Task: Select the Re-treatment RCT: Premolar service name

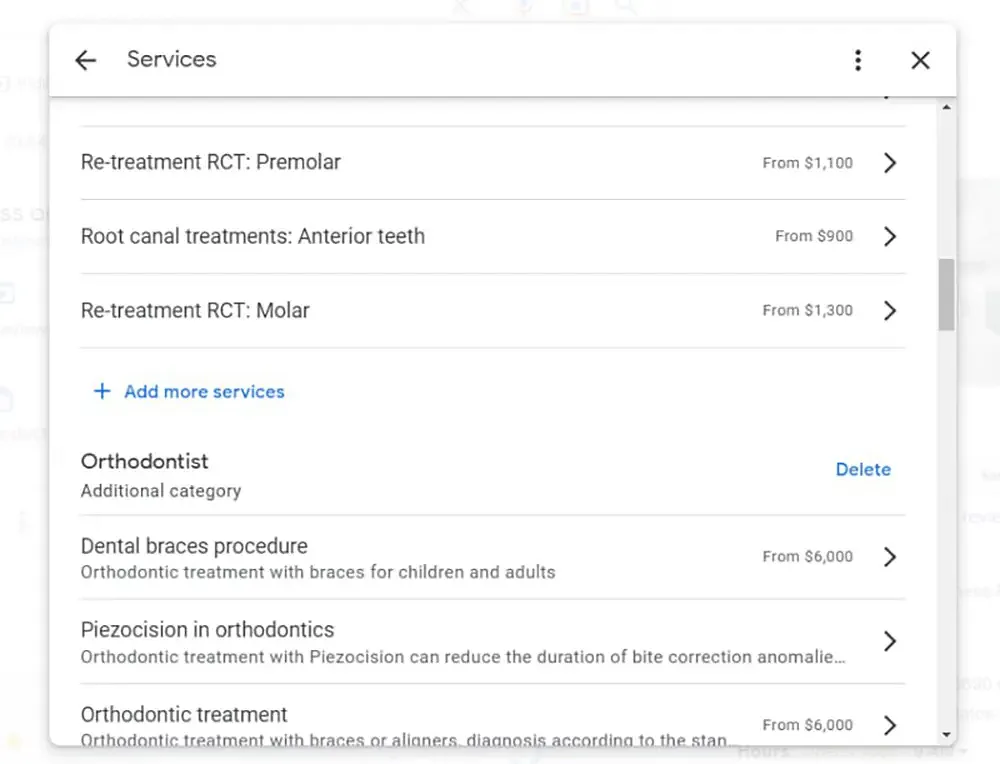Action: (x=210, y=162)
